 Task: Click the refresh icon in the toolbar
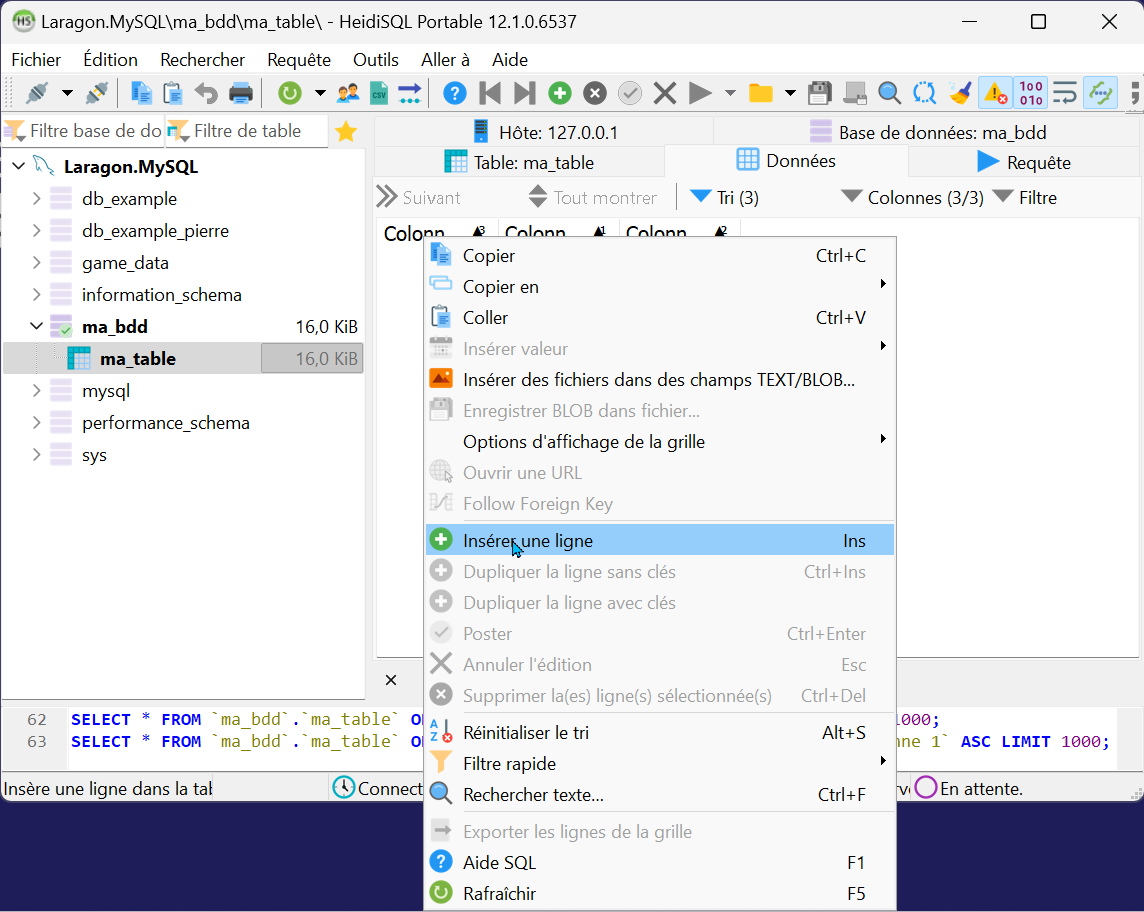(x=290, y=93)
